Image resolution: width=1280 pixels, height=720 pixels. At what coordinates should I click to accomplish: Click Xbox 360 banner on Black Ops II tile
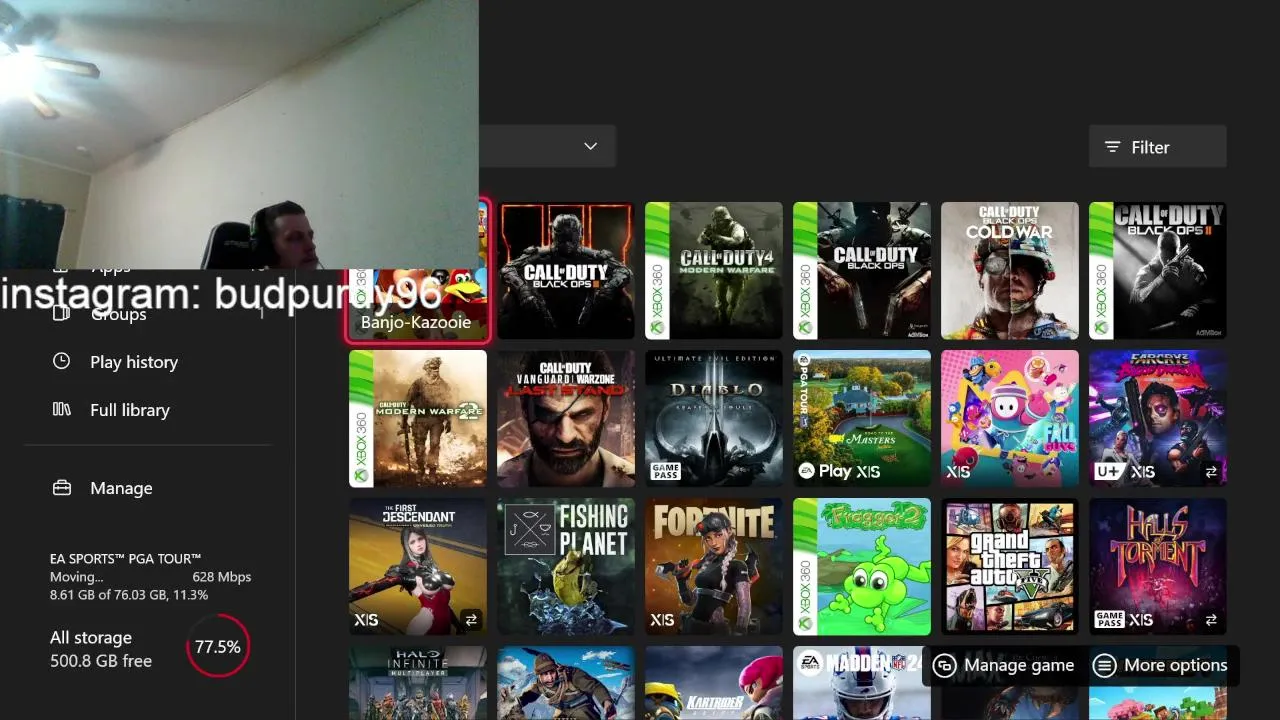(1101, 270)
